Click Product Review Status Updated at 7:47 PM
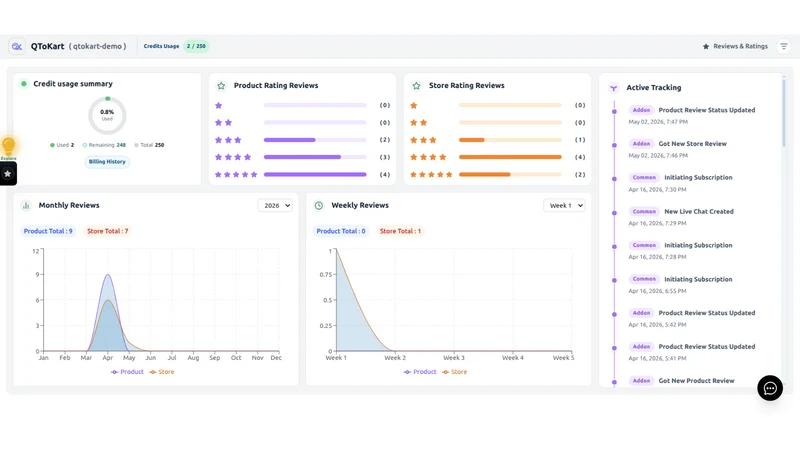This screenshot has height=450, width=800. coord(707,110)
